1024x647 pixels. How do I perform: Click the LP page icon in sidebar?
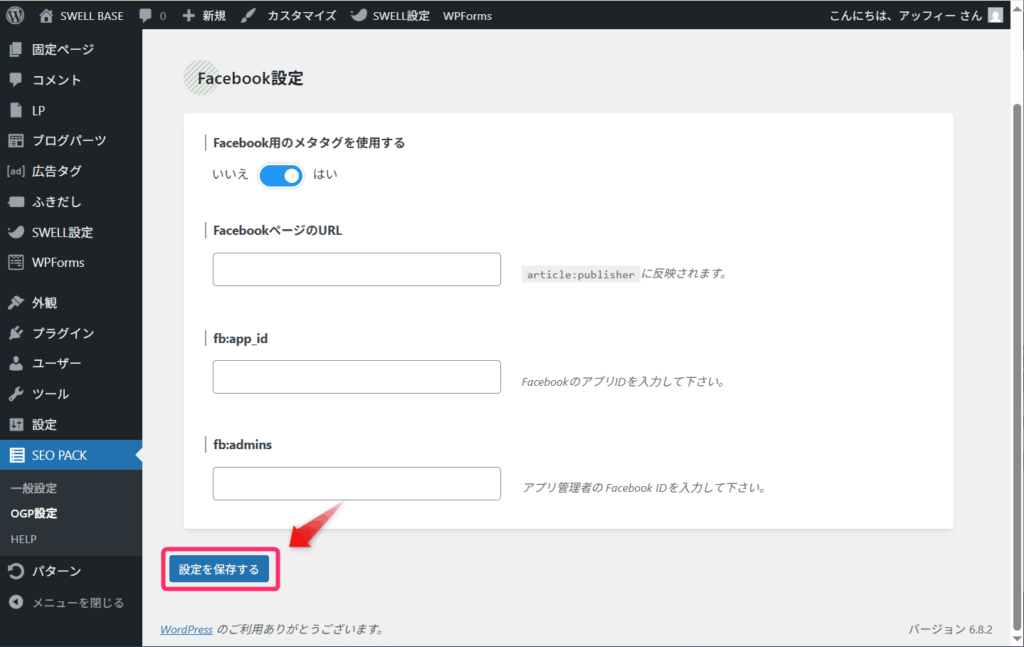pyautogui.click(x=16, y=110)
